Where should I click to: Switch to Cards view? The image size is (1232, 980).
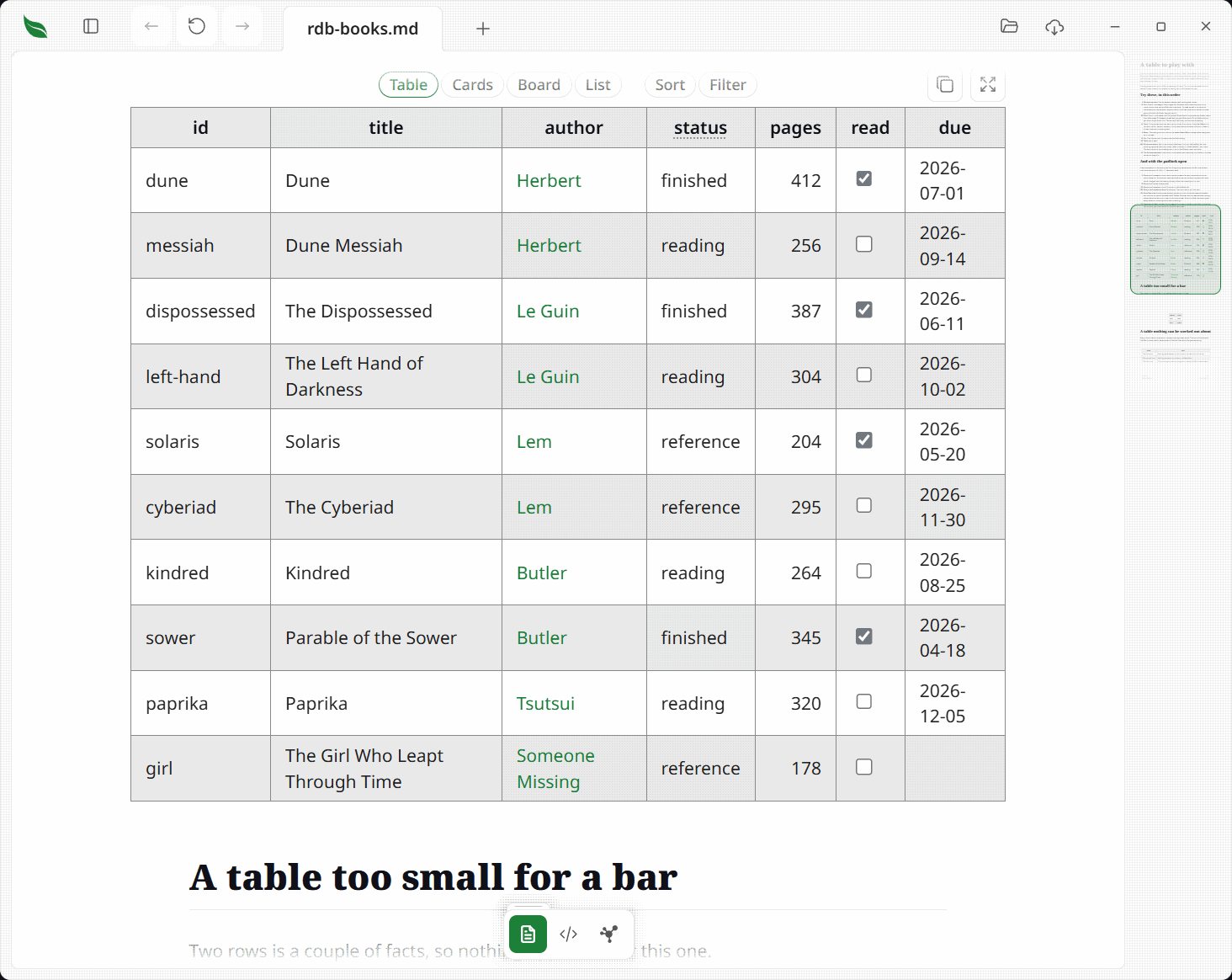pos(472,85)
